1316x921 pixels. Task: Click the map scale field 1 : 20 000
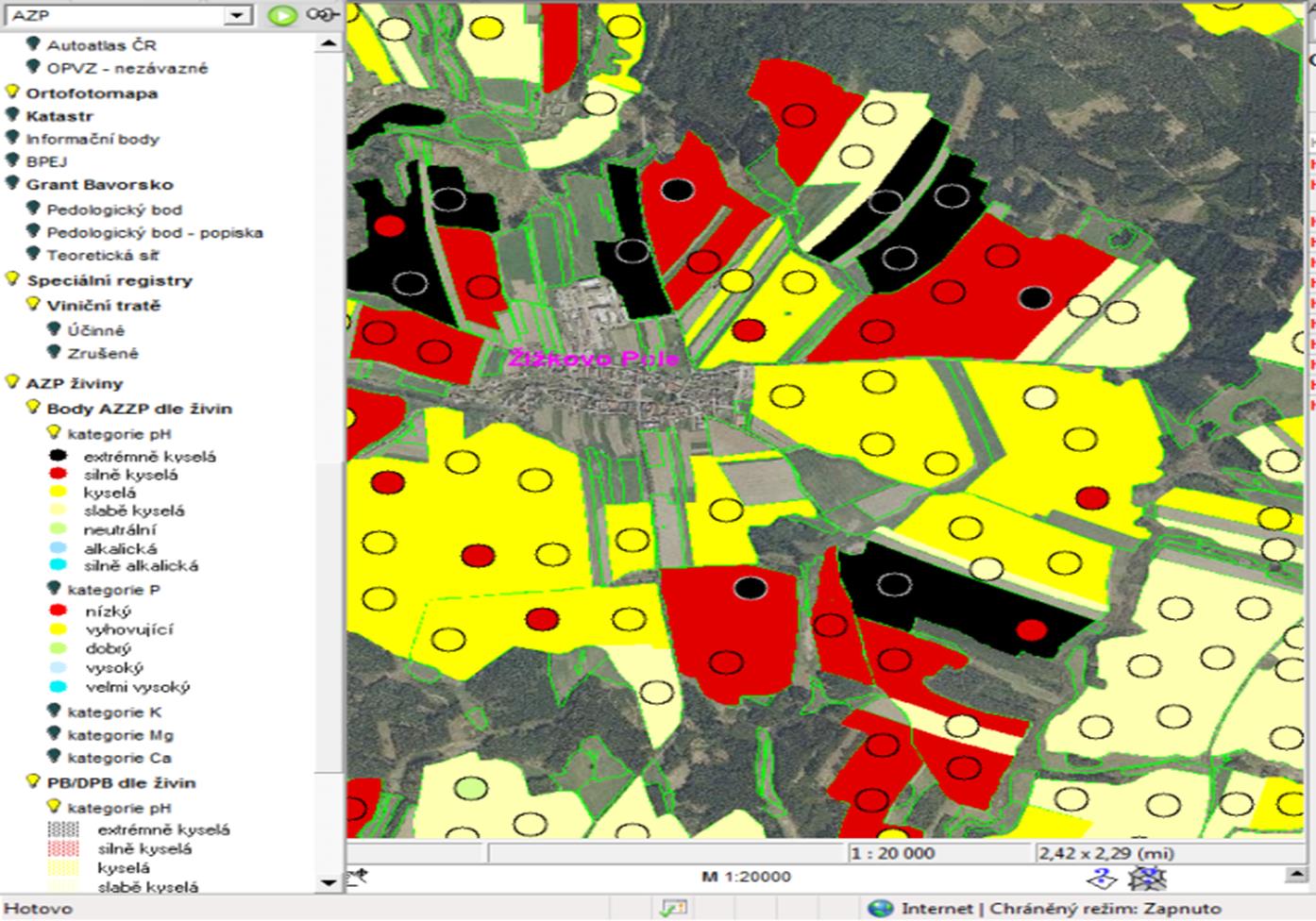[938, 853]
